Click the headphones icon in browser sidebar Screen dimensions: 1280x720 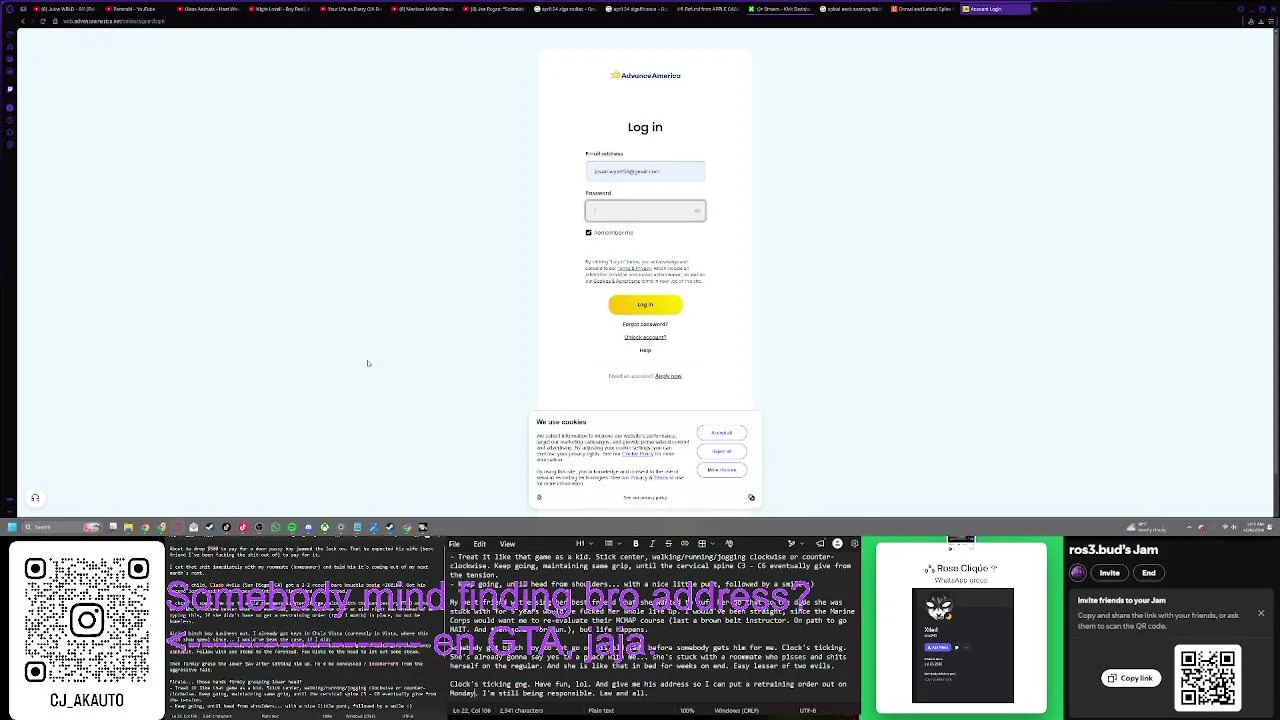point(35,498)
